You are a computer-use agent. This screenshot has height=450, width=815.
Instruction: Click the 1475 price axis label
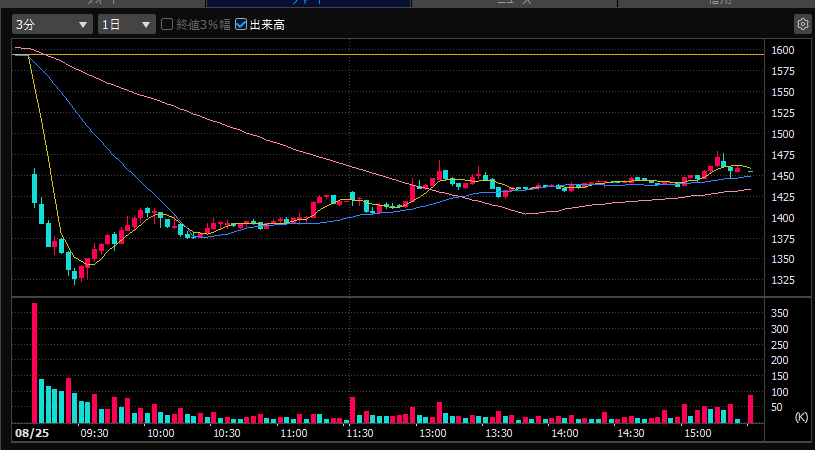(x=783, y=155)
